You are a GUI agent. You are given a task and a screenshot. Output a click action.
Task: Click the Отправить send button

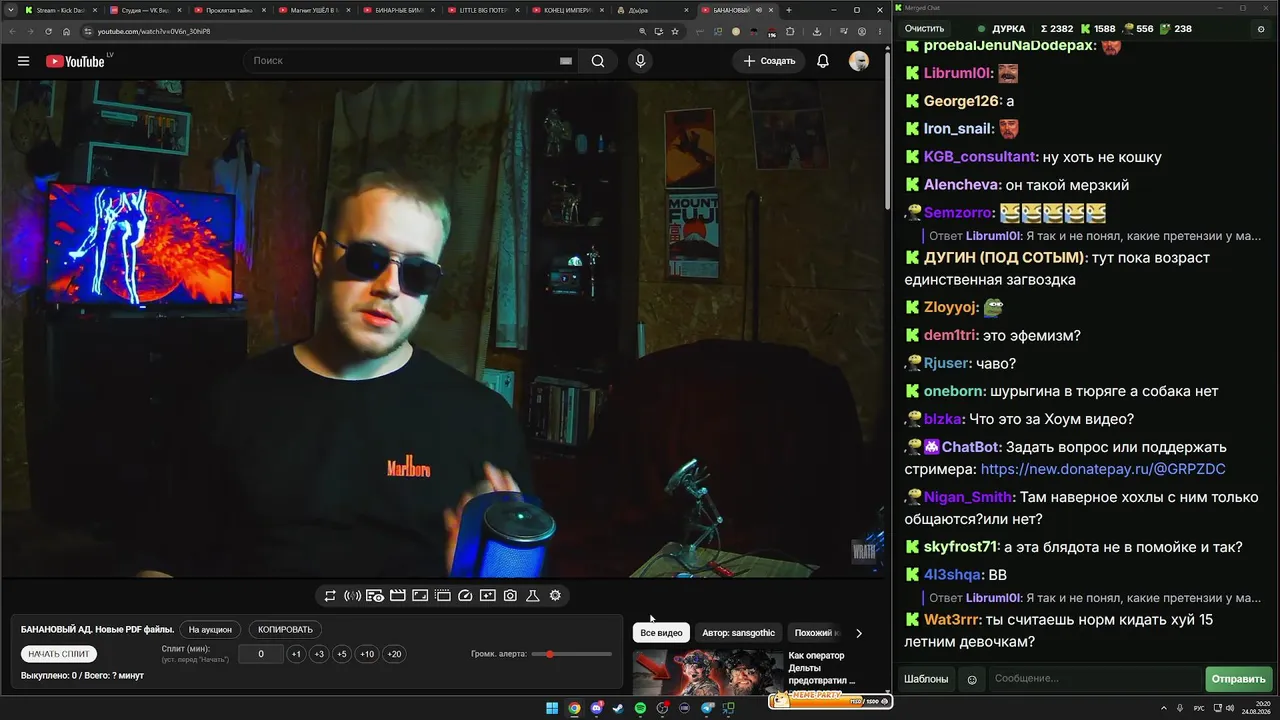[1238, 679]
